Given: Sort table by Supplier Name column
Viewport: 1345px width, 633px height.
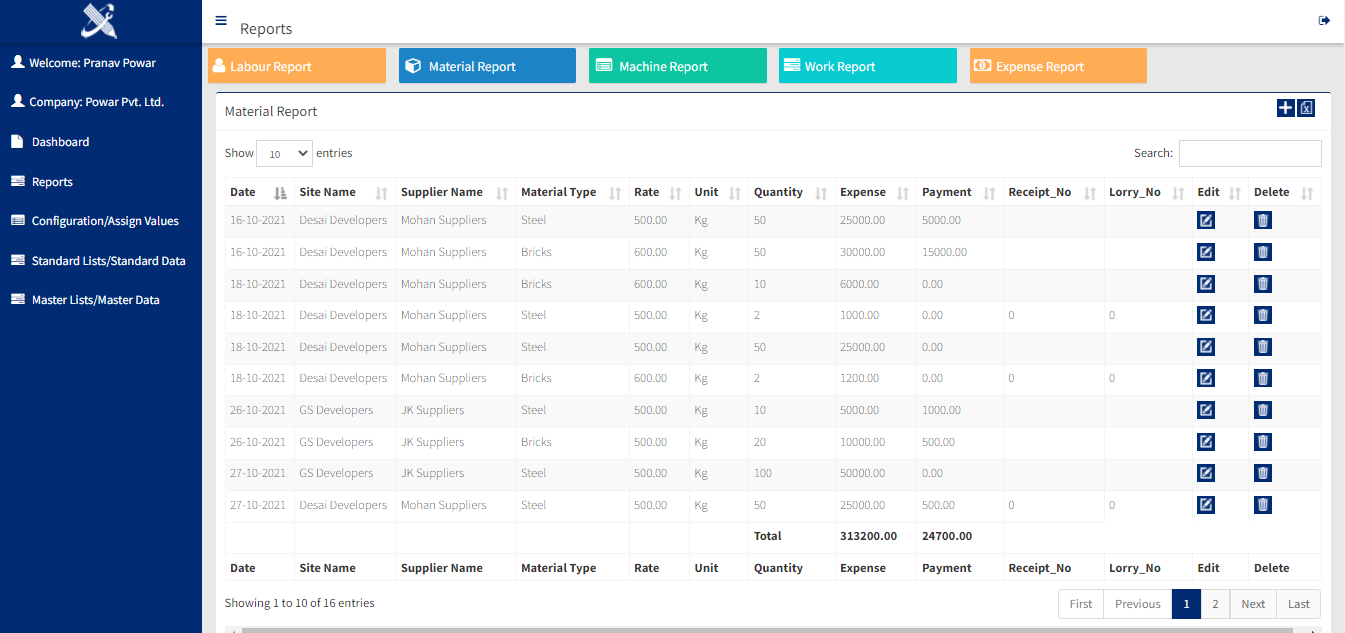Looking at the screenshot, I should pyautogui.click(x=455, y=192).
